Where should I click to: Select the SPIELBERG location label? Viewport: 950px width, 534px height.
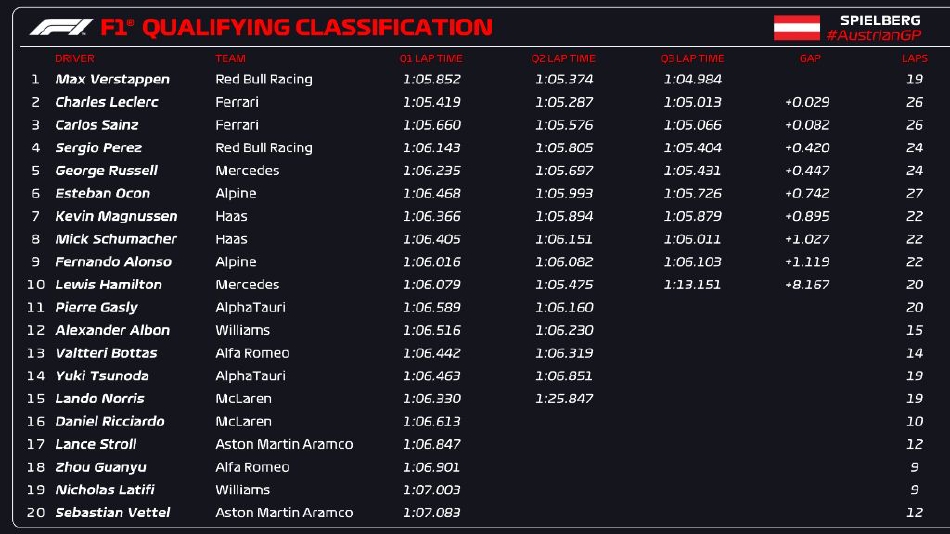[x=879, y=20]
